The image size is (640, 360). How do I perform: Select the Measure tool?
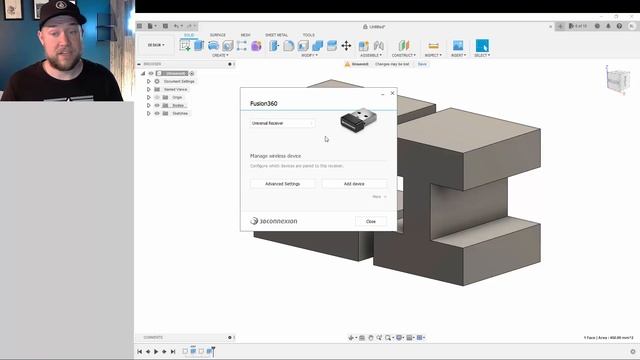[433, 46]
